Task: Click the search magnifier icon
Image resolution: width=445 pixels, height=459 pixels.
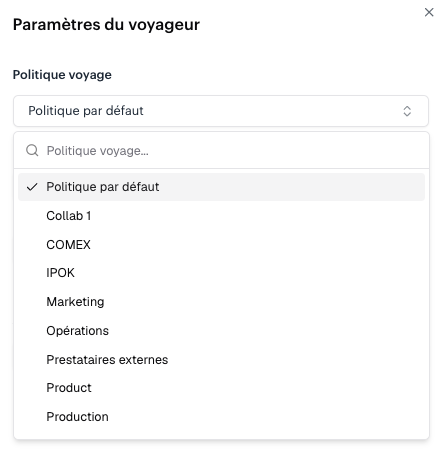Action: point(32,150)
